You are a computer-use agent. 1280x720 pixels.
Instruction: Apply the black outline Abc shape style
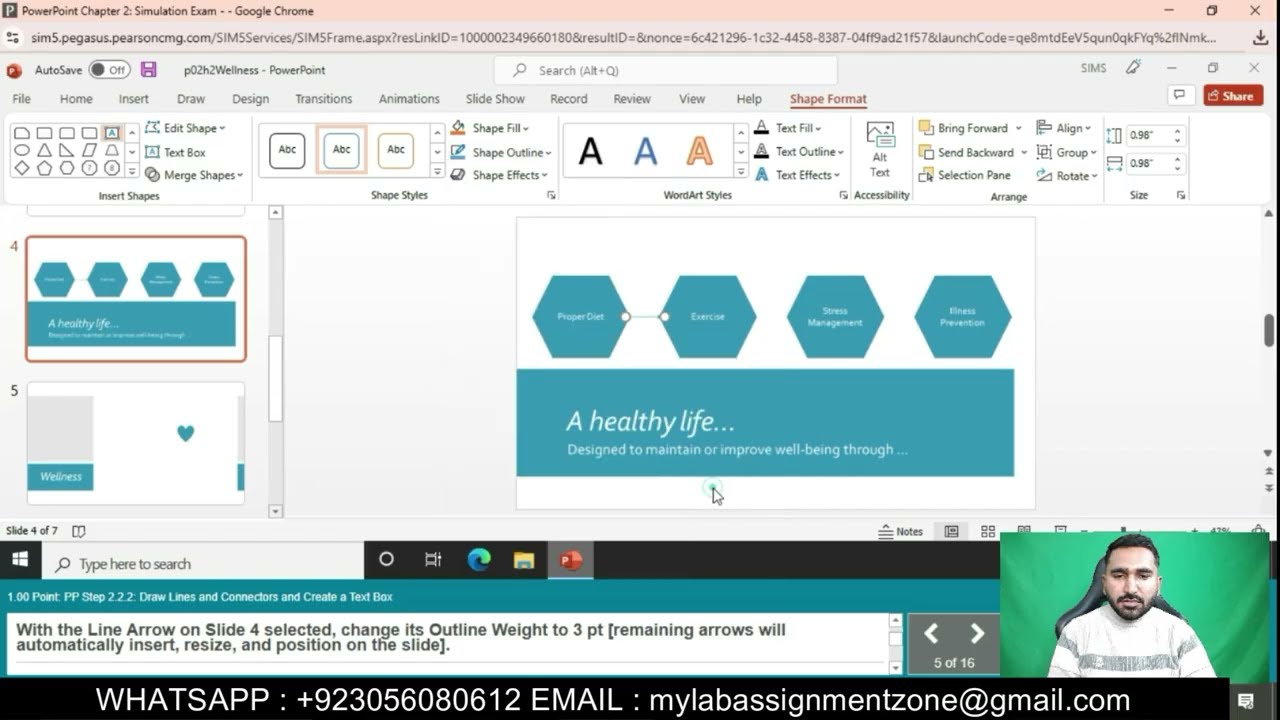click(287, 150)
